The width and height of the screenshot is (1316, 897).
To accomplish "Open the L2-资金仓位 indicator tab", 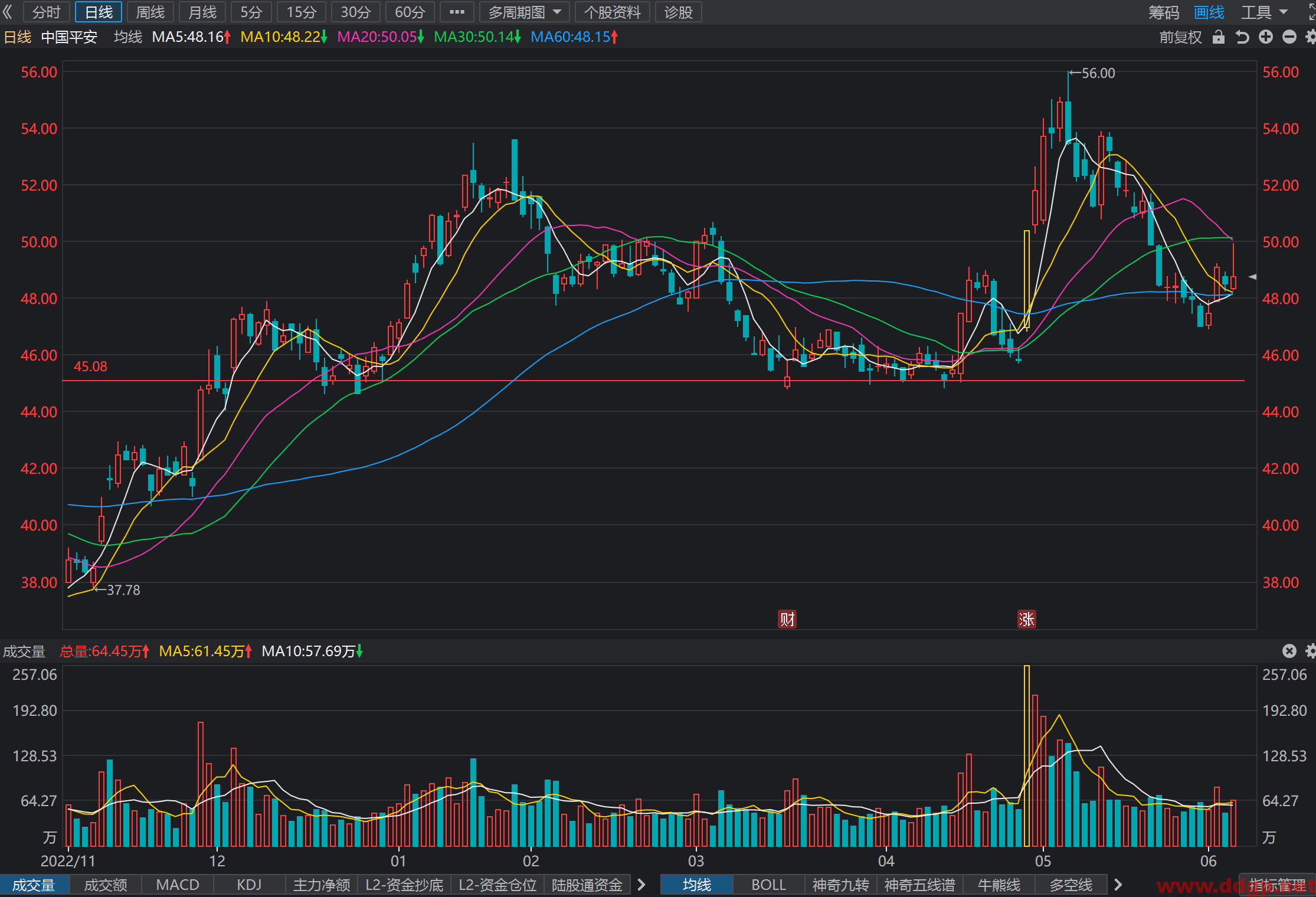I will 497,885.
